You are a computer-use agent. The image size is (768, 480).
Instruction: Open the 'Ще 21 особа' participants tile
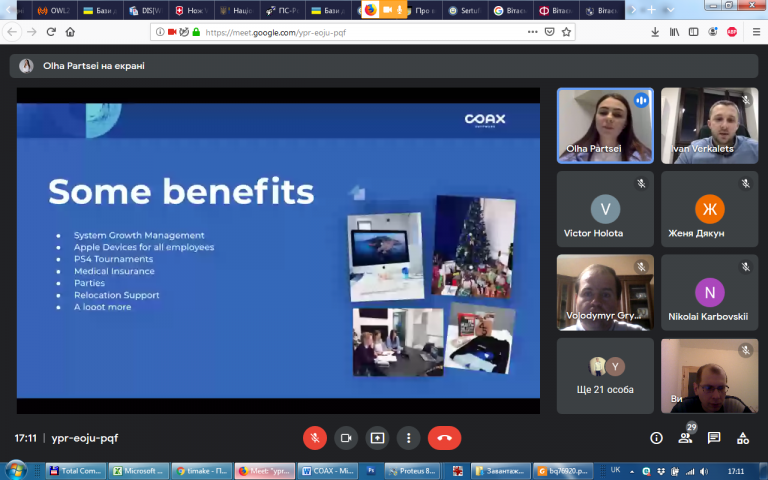[x=605, y=376]
